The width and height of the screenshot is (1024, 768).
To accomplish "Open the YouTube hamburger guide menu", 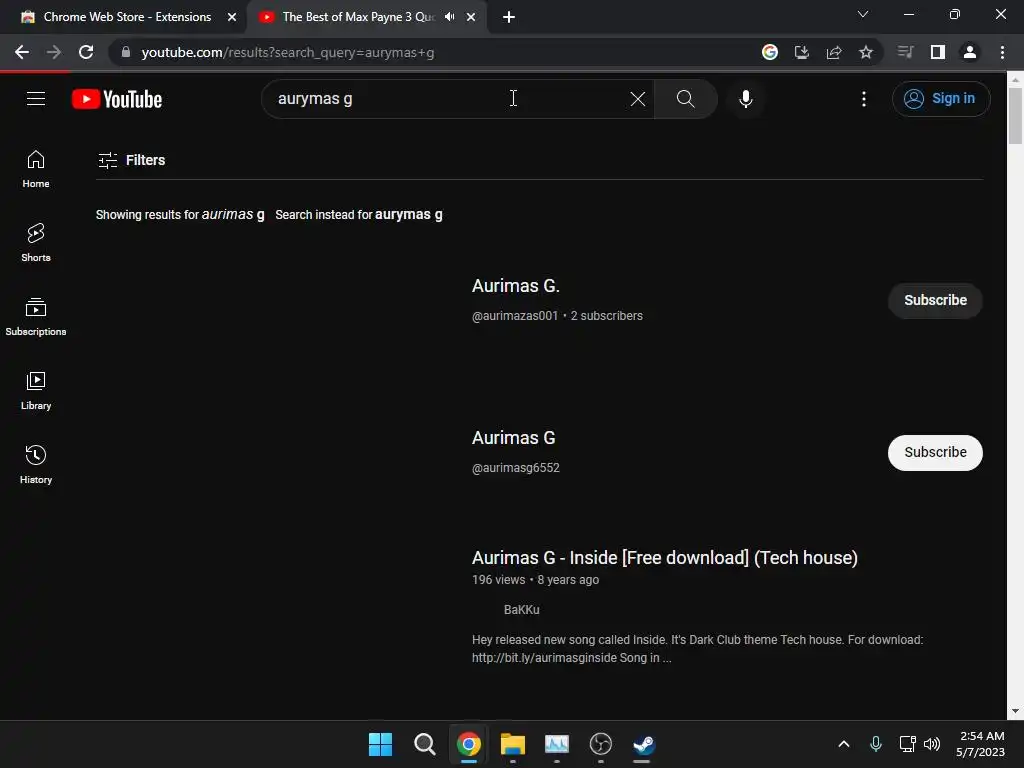I will point(36,99).
